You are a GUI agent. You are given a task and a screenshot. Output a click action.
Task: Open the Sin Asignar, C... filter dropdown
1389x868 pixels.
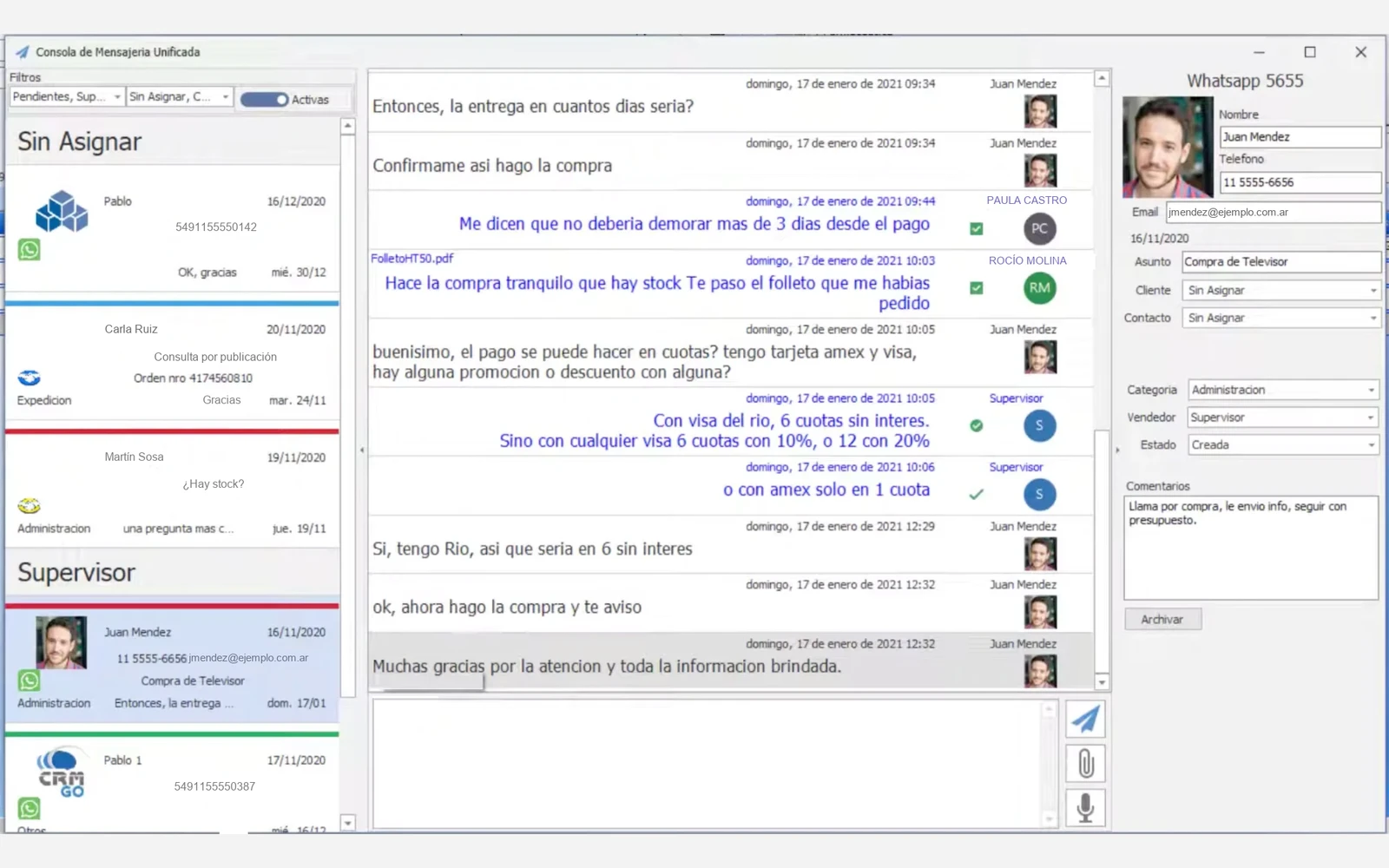coord(180,97)
